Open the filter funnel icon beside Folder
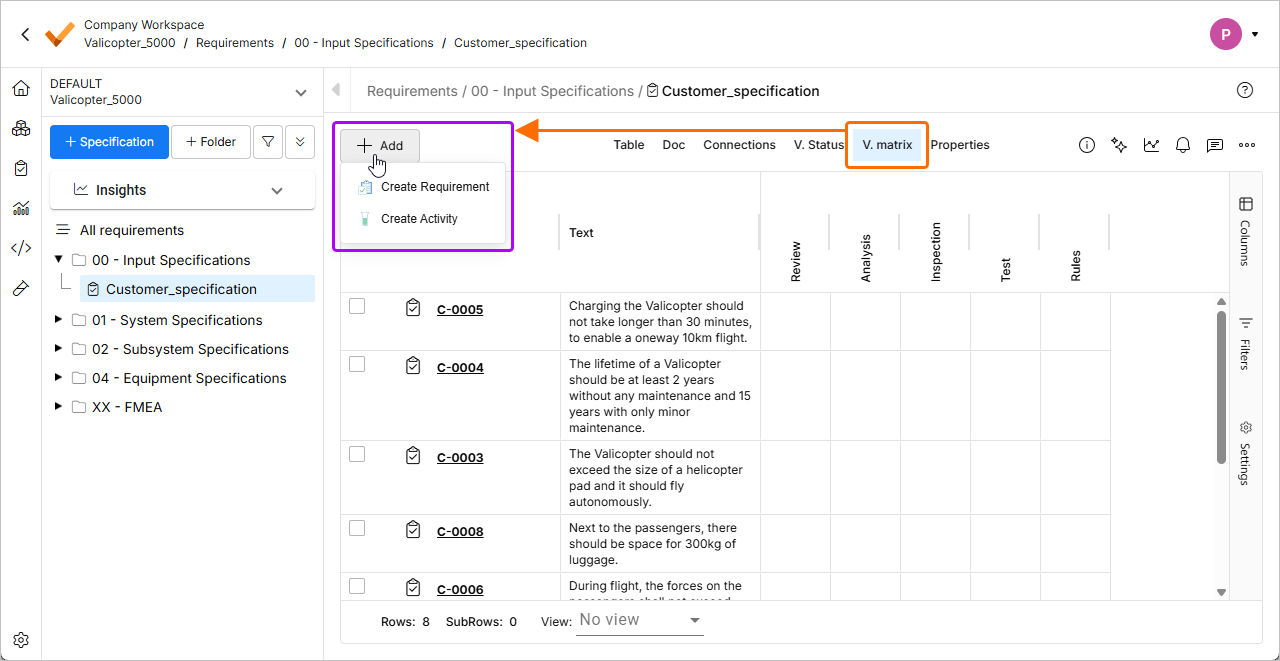The width and height of the screenshot is (1280, 661). pos(268,142)
